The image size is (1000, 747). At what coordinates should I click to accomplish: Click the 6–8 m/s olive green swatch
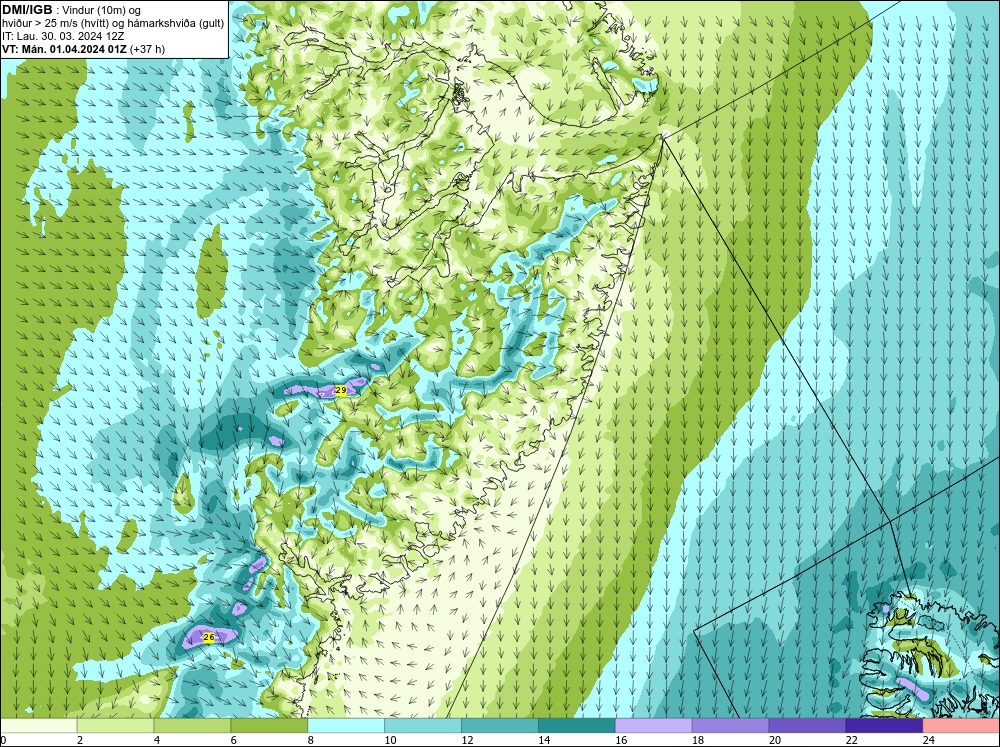click(x=269, y=726)
